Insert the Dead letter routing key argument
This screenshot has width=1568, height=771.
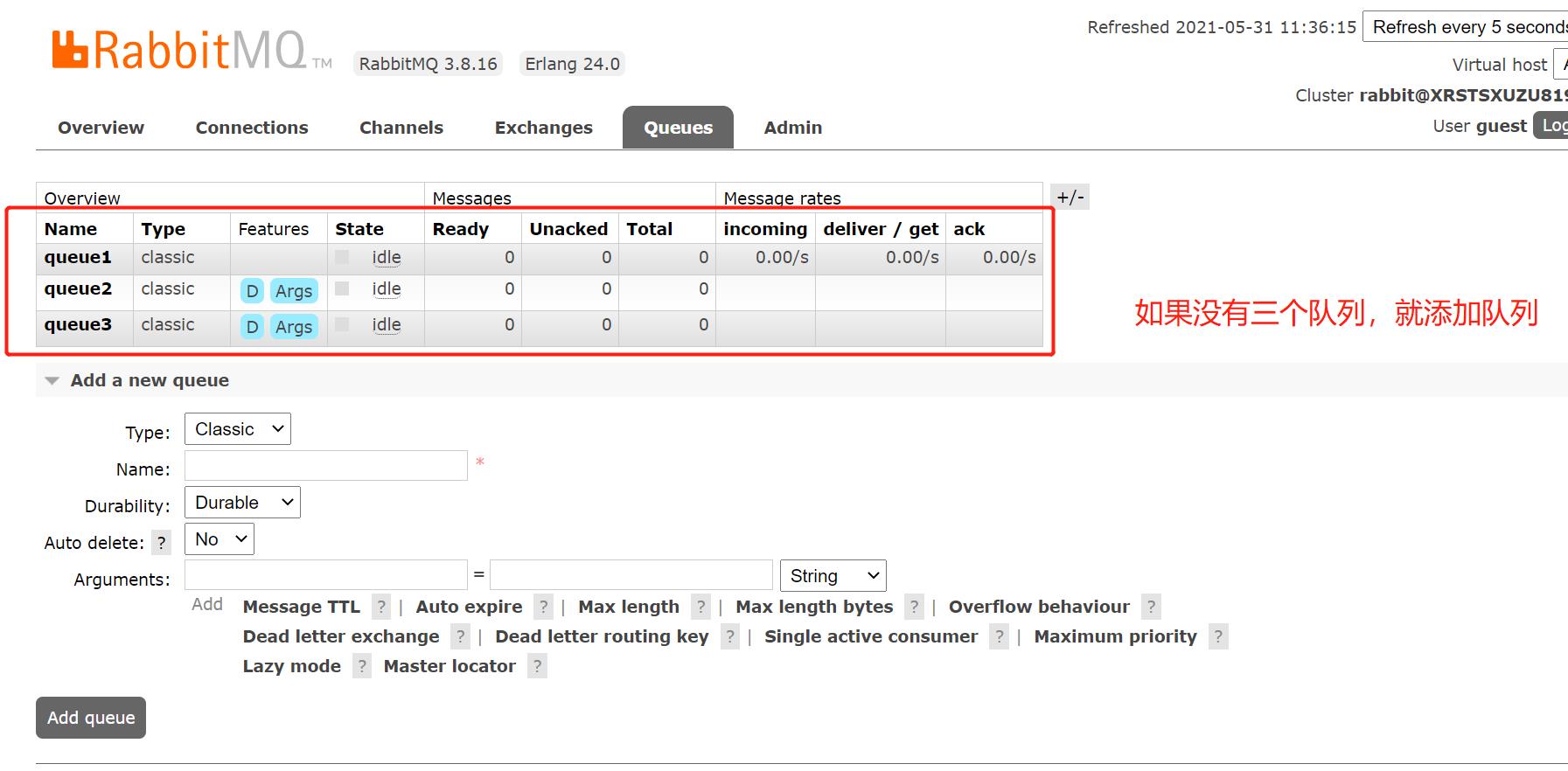[602, 636]
